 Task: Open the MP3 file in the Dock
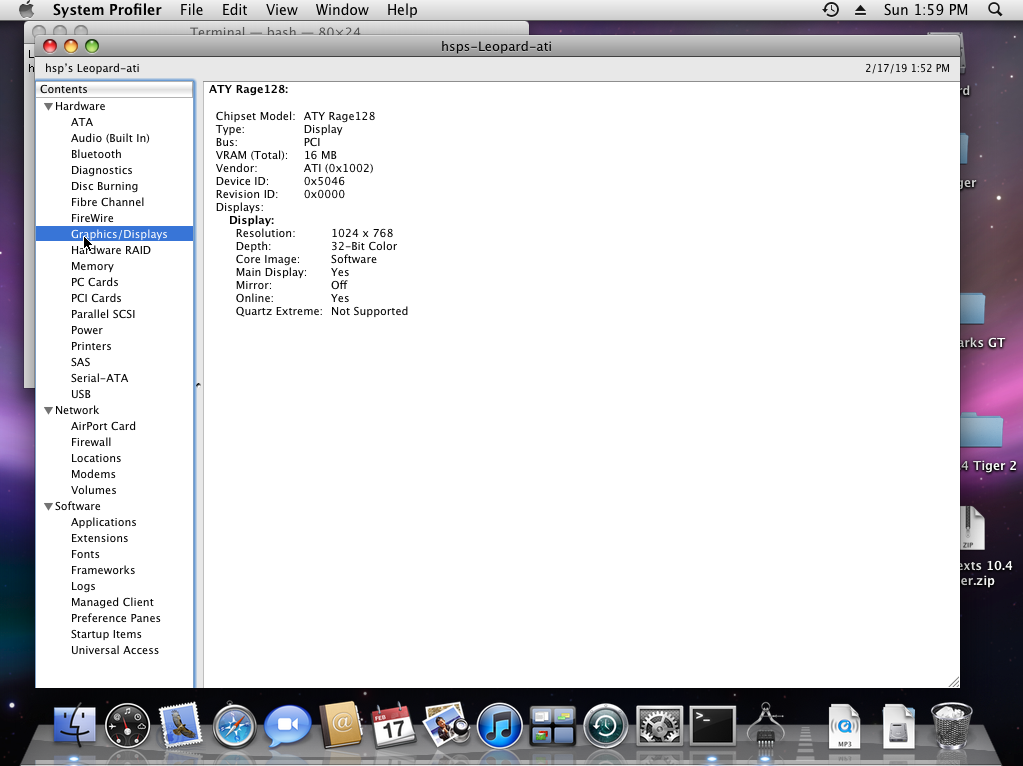[x=844, y=726]
